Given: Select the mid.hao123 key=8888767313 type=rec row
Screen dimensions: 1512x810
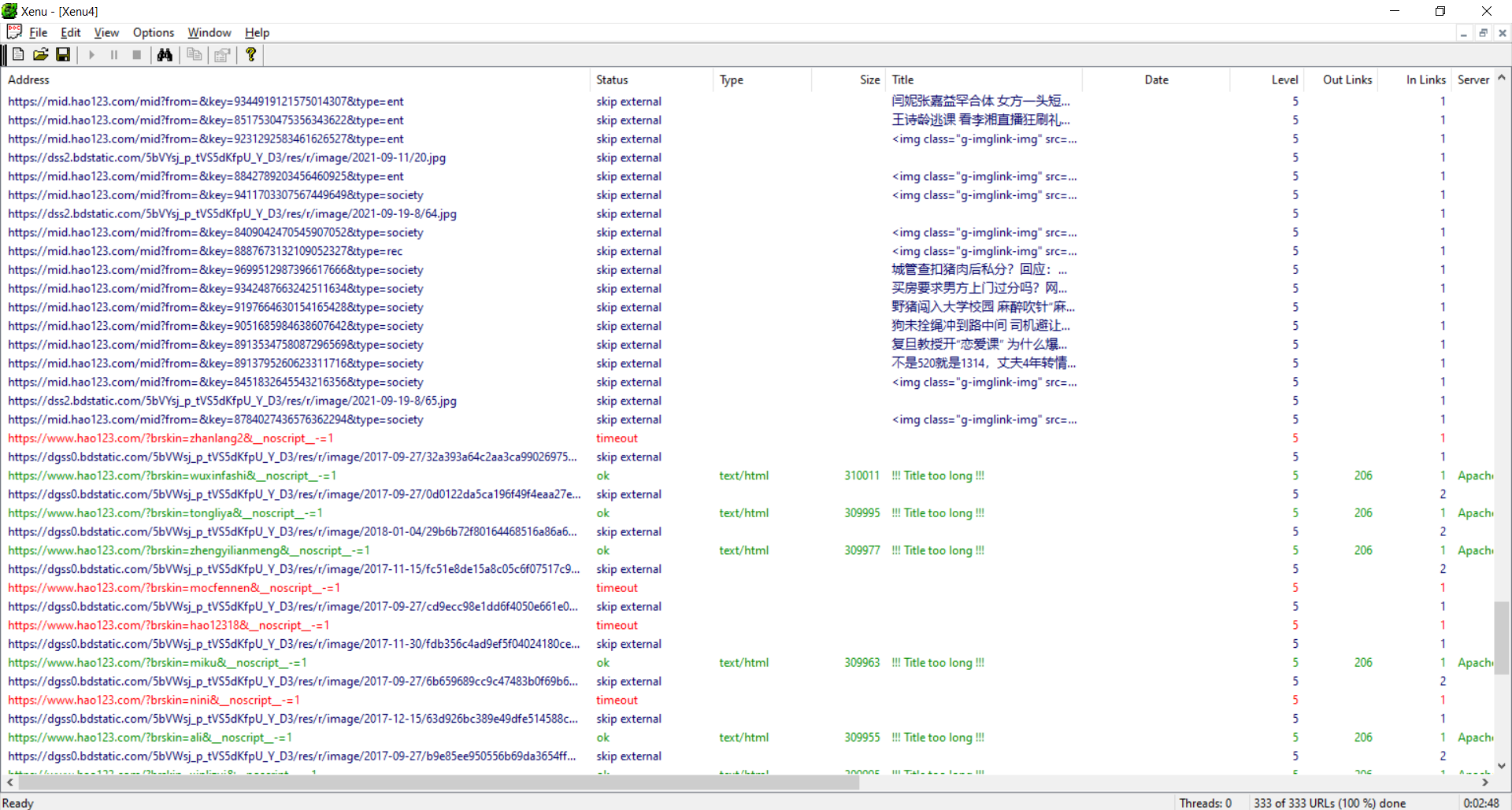Looking at the screenshot, I should [748, 251].
